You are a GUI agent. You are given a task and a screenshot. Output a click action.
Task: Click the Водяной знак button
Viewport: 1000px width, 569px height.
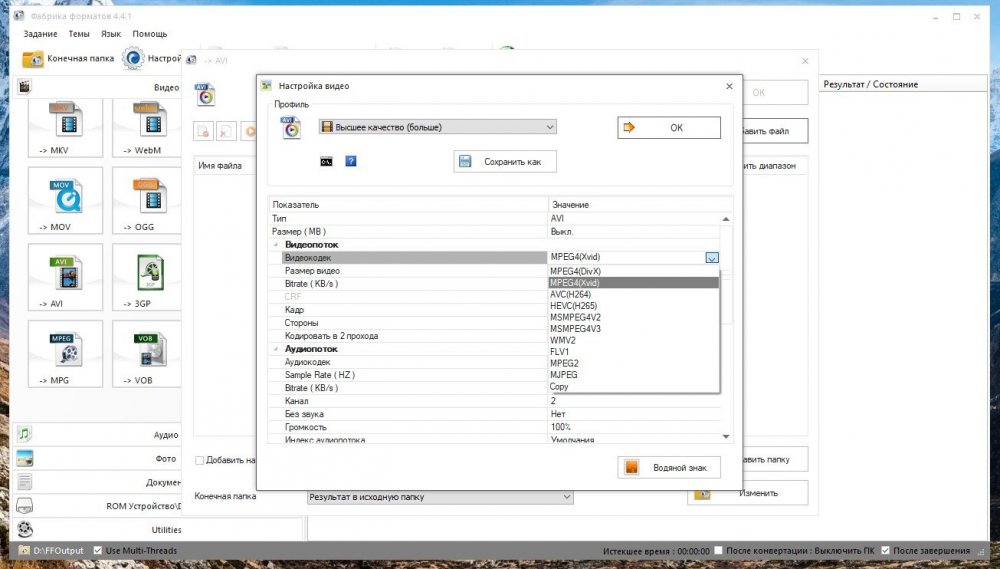pyautogui.click(x=668, y=467)
